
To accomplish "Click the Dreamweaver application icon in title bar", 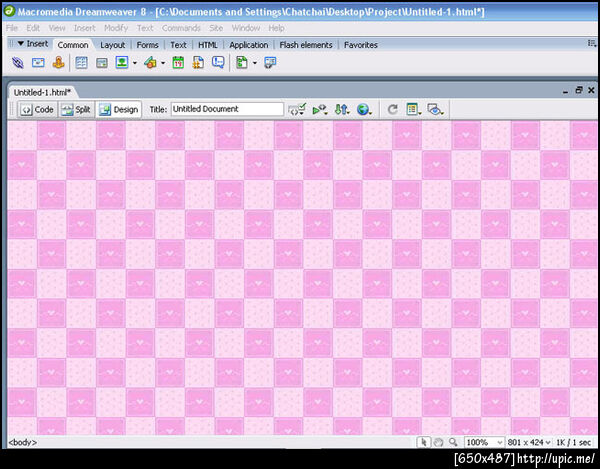I will pos(9,11).
